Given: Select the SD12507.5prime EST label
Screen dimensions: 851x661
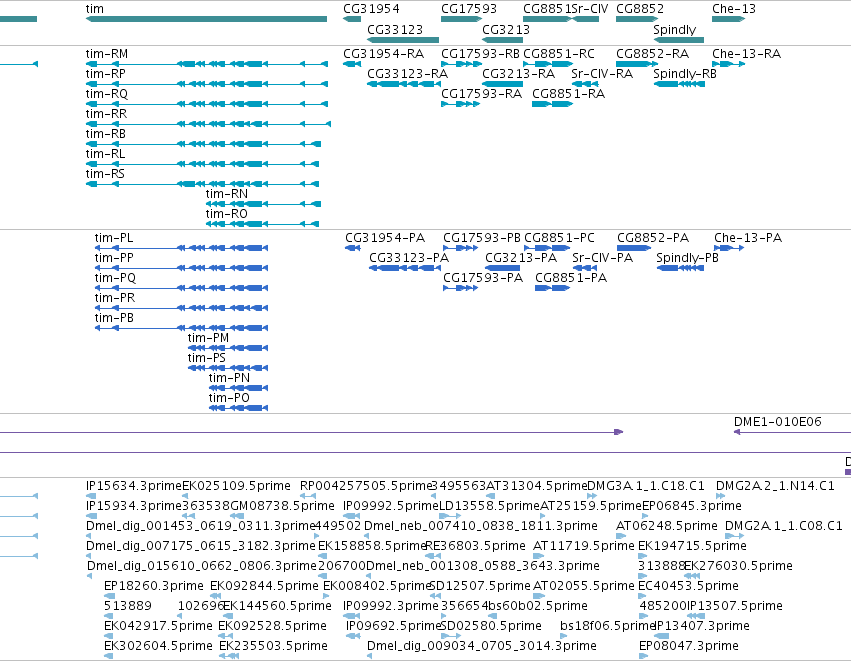Looking at the screenshot, I should pos(480,586).
